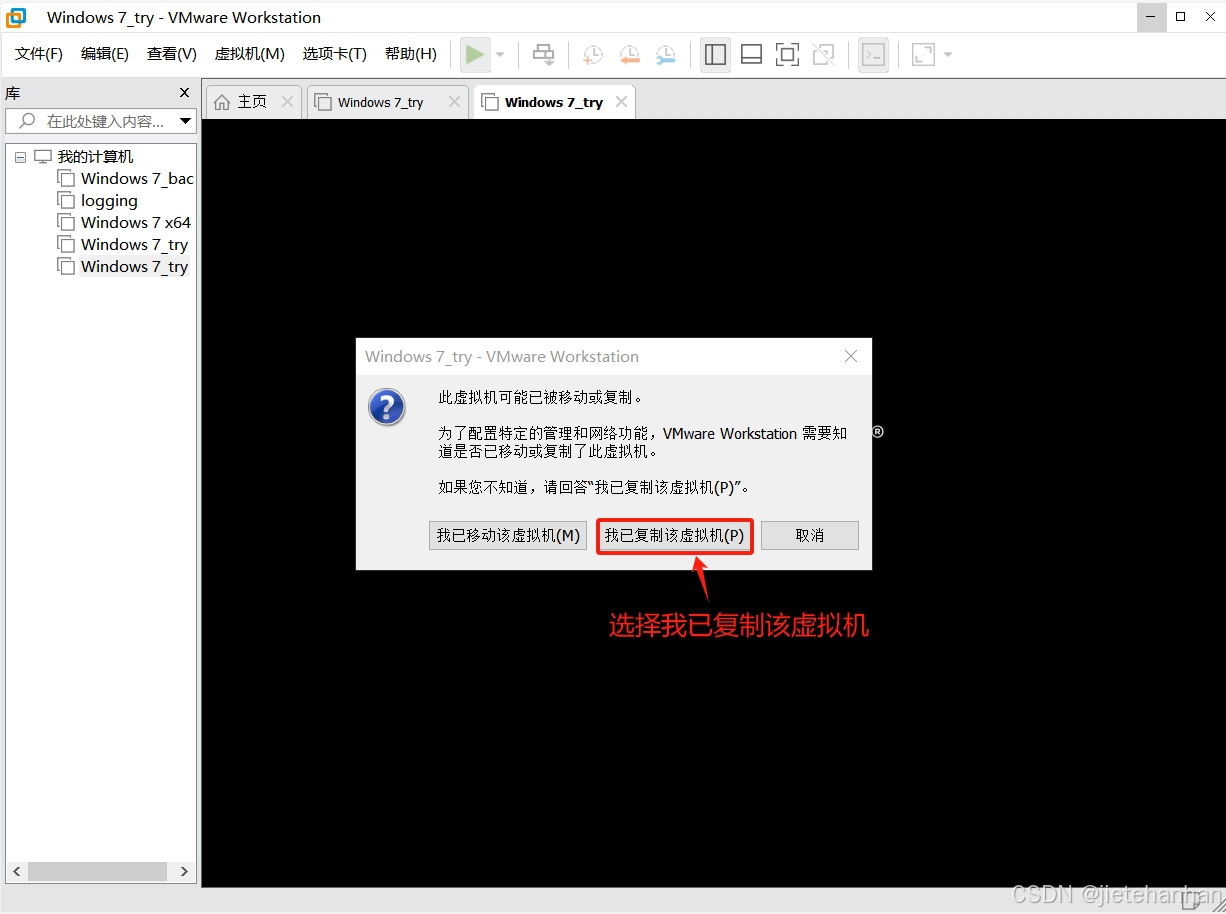
Task: Click the VM icon beside Windows 7 x64
Action: (x=66, y=223)
